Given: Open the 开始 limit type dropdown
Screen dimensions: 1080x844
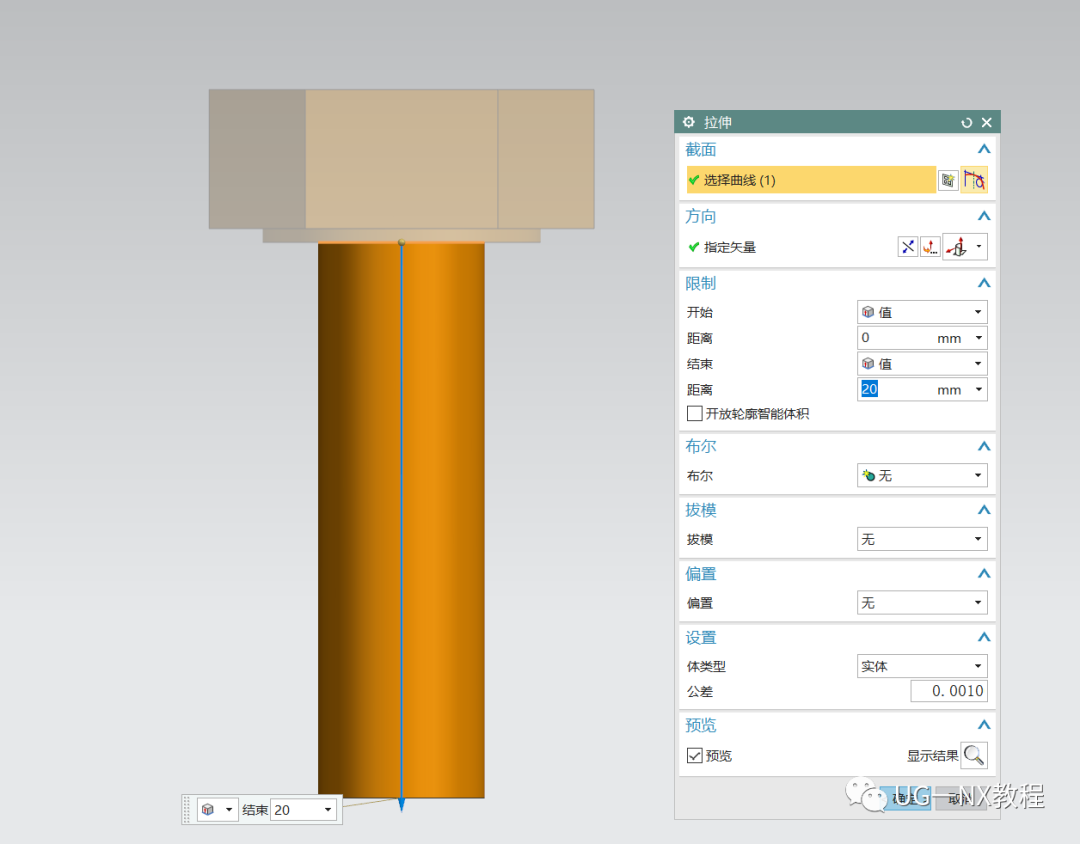Looking at the screenshot, I should (x=922, y=312).
